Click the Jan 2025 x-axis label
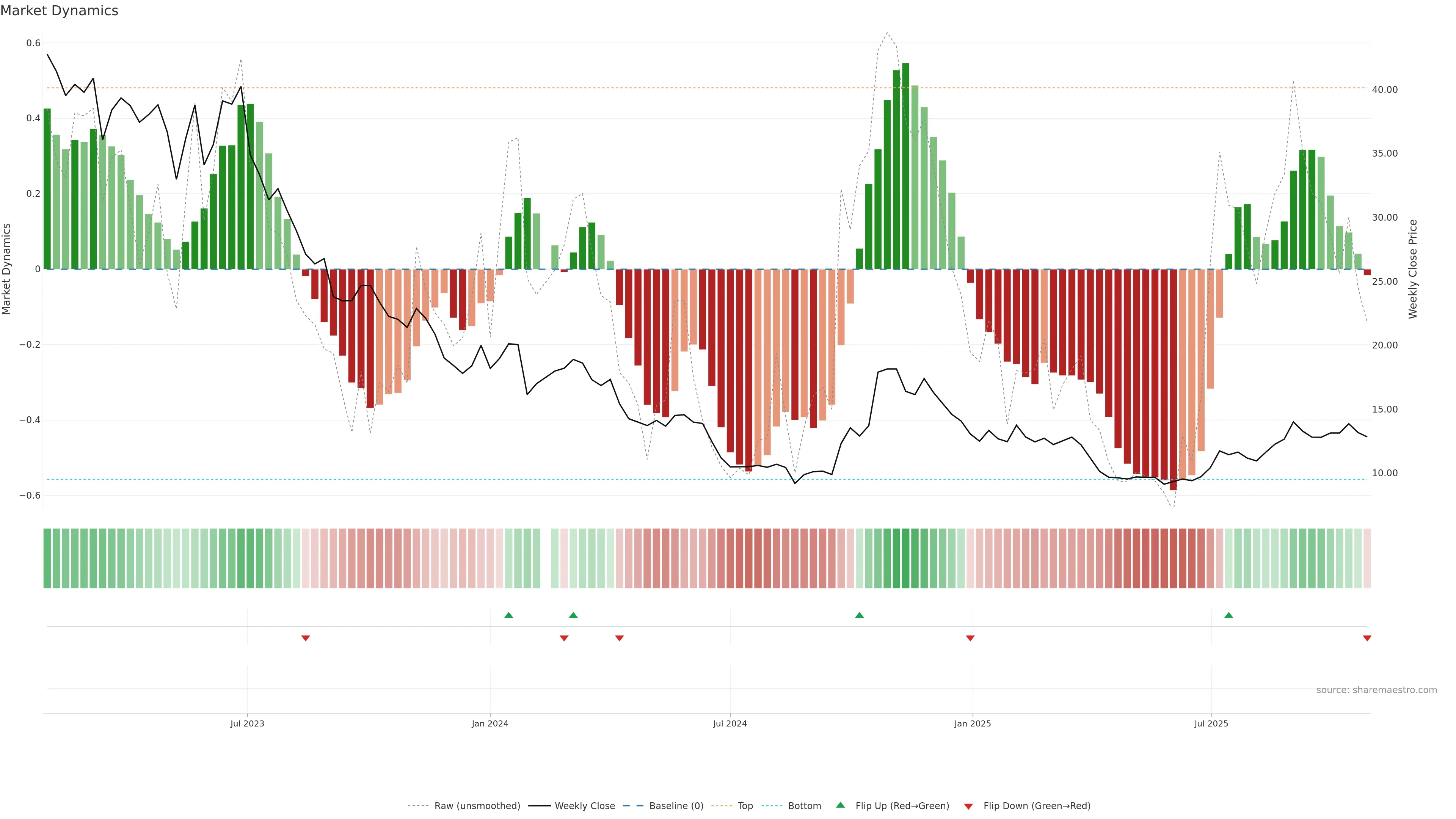This screenshot has width=1456, height=819. pyautogui.click(x=972, y=723)
